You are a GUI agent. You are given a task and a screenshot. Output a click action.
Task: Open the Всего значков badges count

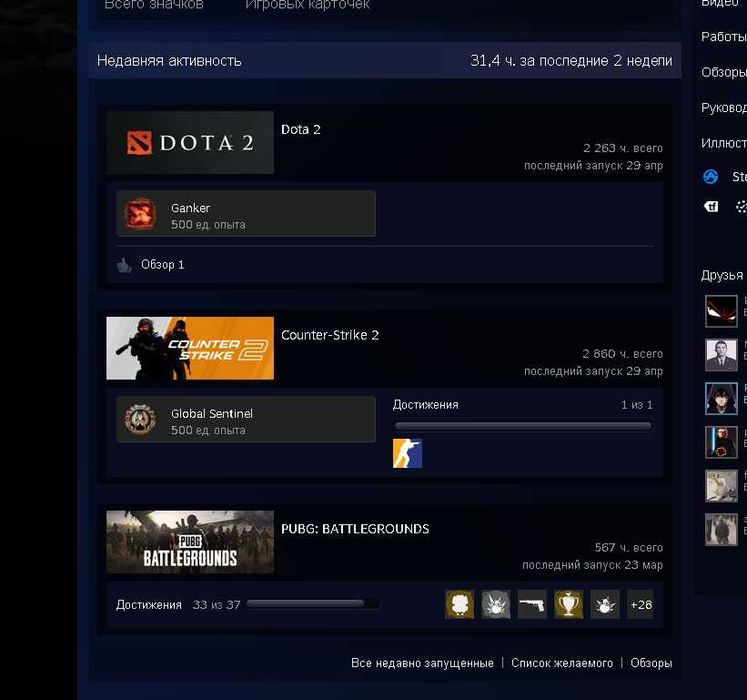pyautogui.click(x=154, y=5)
